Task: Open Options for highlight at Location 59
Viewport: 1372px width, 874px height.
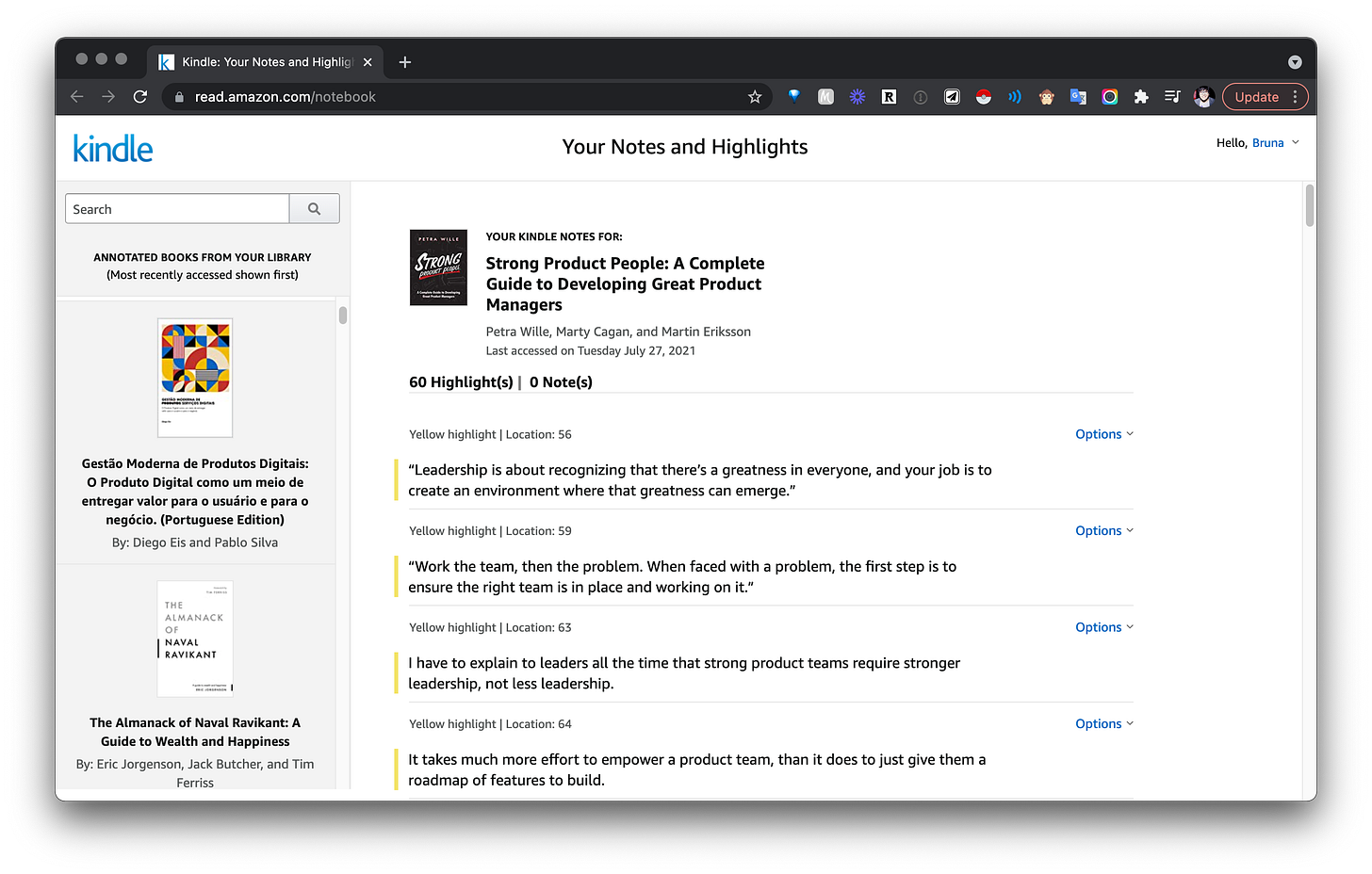Action: click(1104, 531)
